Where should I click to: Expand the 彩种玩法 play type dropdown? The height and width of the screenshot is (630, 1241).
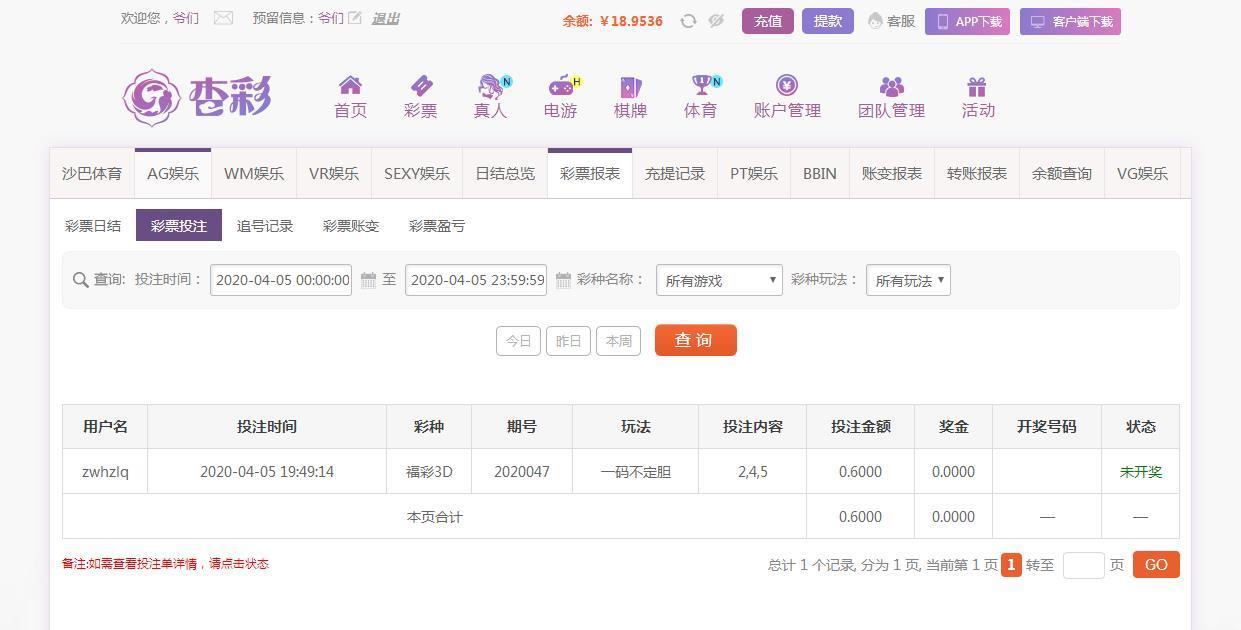coord(908,281)
